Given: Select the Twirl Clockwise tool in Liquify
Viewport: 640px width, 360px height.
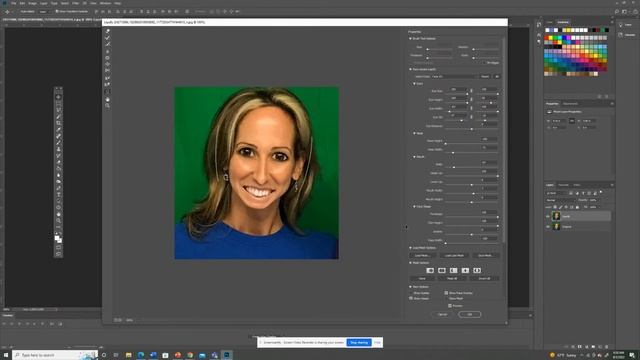Looking at the screenshot, I should (108, 51).
